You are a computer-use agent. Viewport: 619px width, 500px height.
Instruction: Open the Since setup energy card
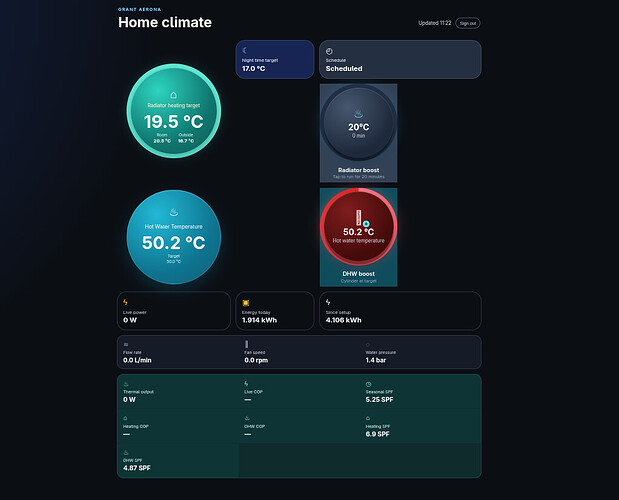point(400,311)
